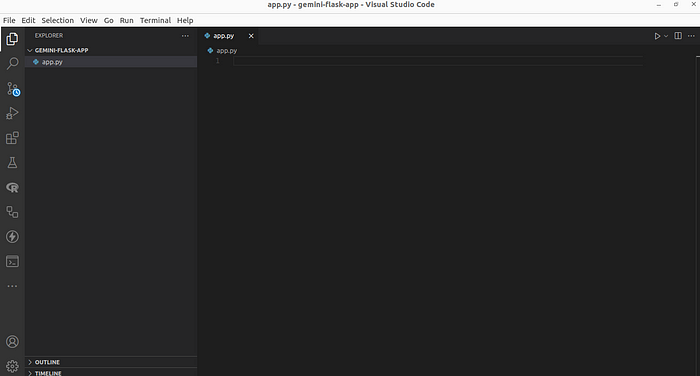
Task: Open the Manage gear icon
Action: click(x=12, y=366)
